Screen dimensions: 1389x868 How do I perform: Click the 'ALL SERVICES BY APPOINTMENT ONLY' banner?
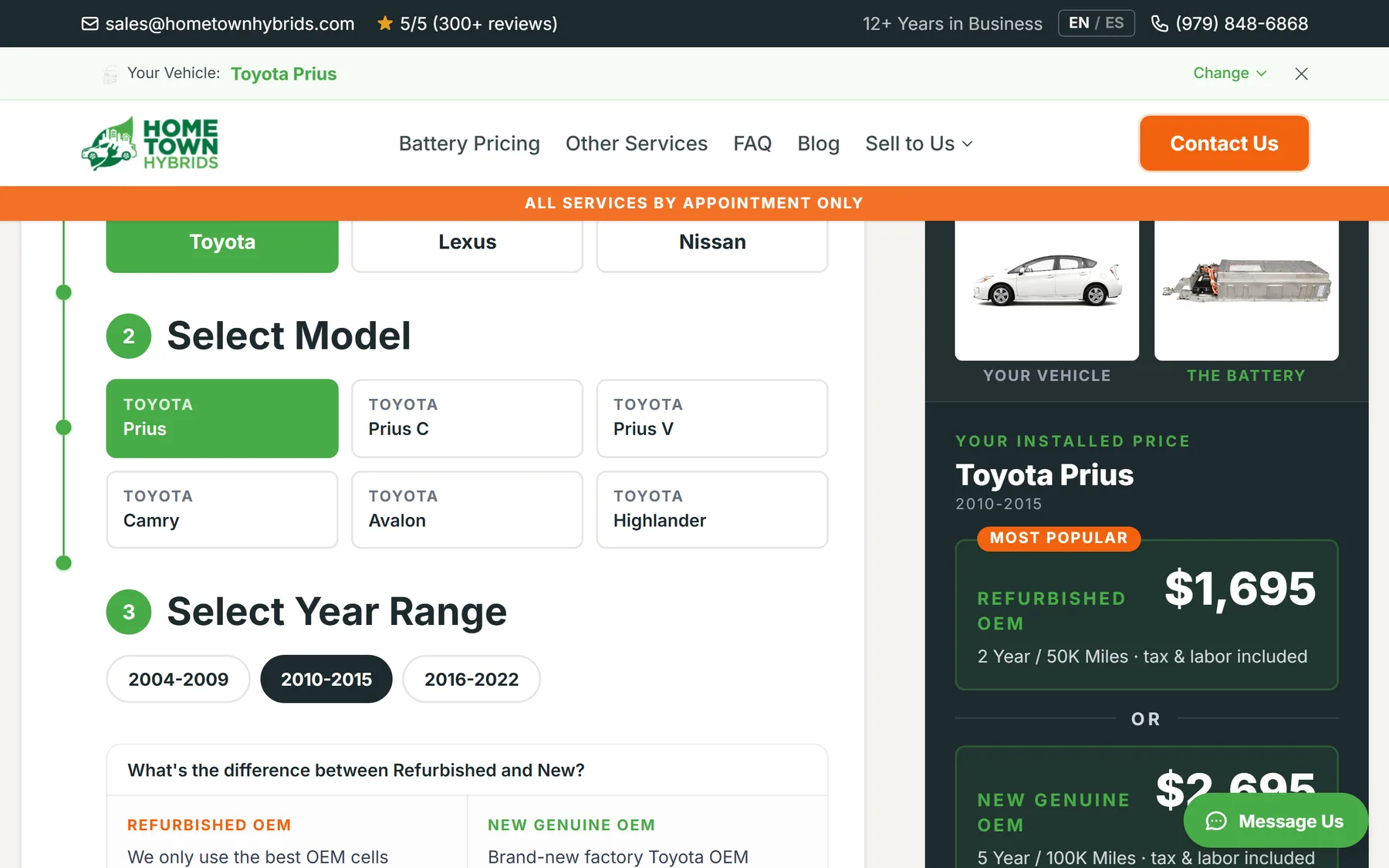(694, 203)
